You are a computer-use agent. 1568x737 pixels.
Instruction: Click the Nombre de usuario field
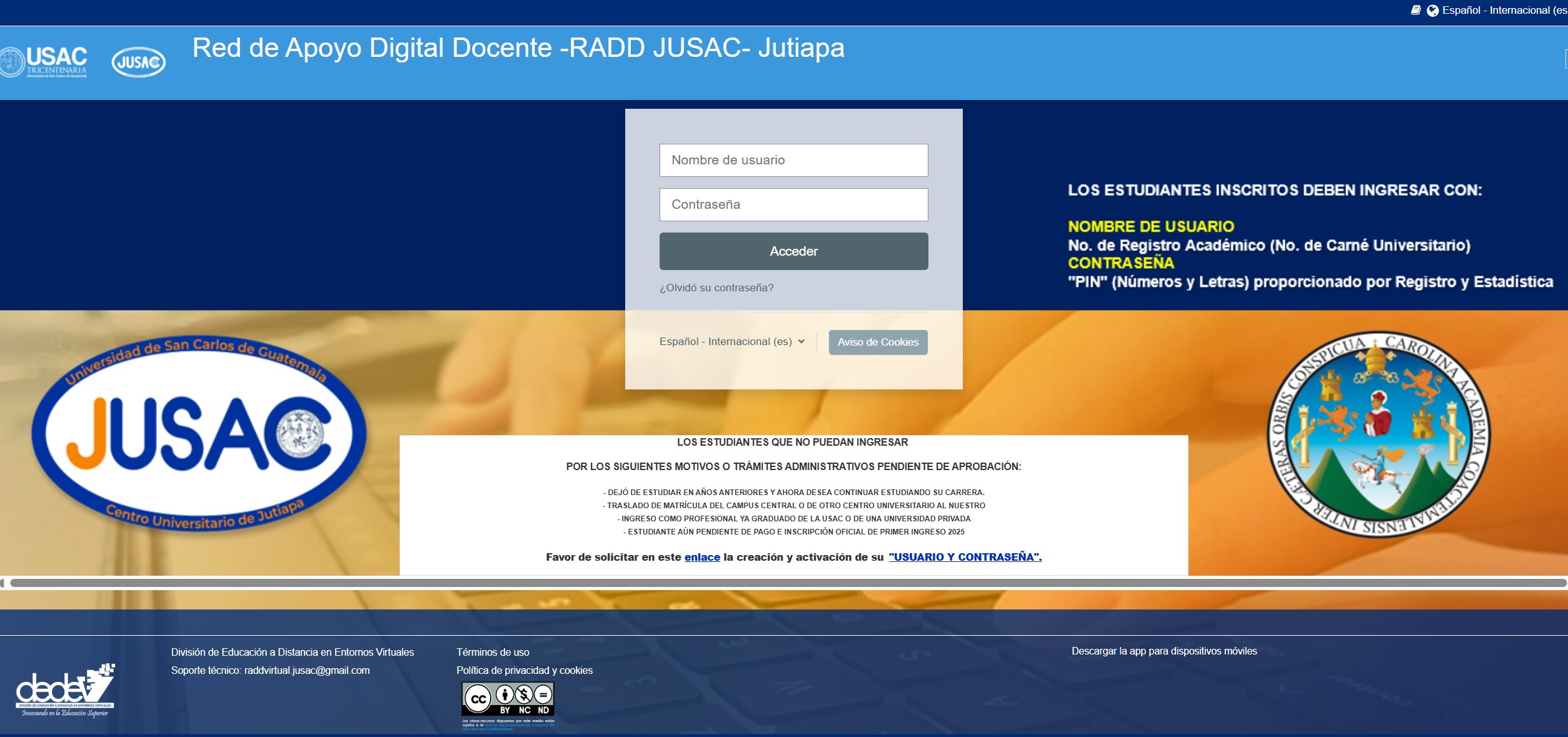pos(793,160)
